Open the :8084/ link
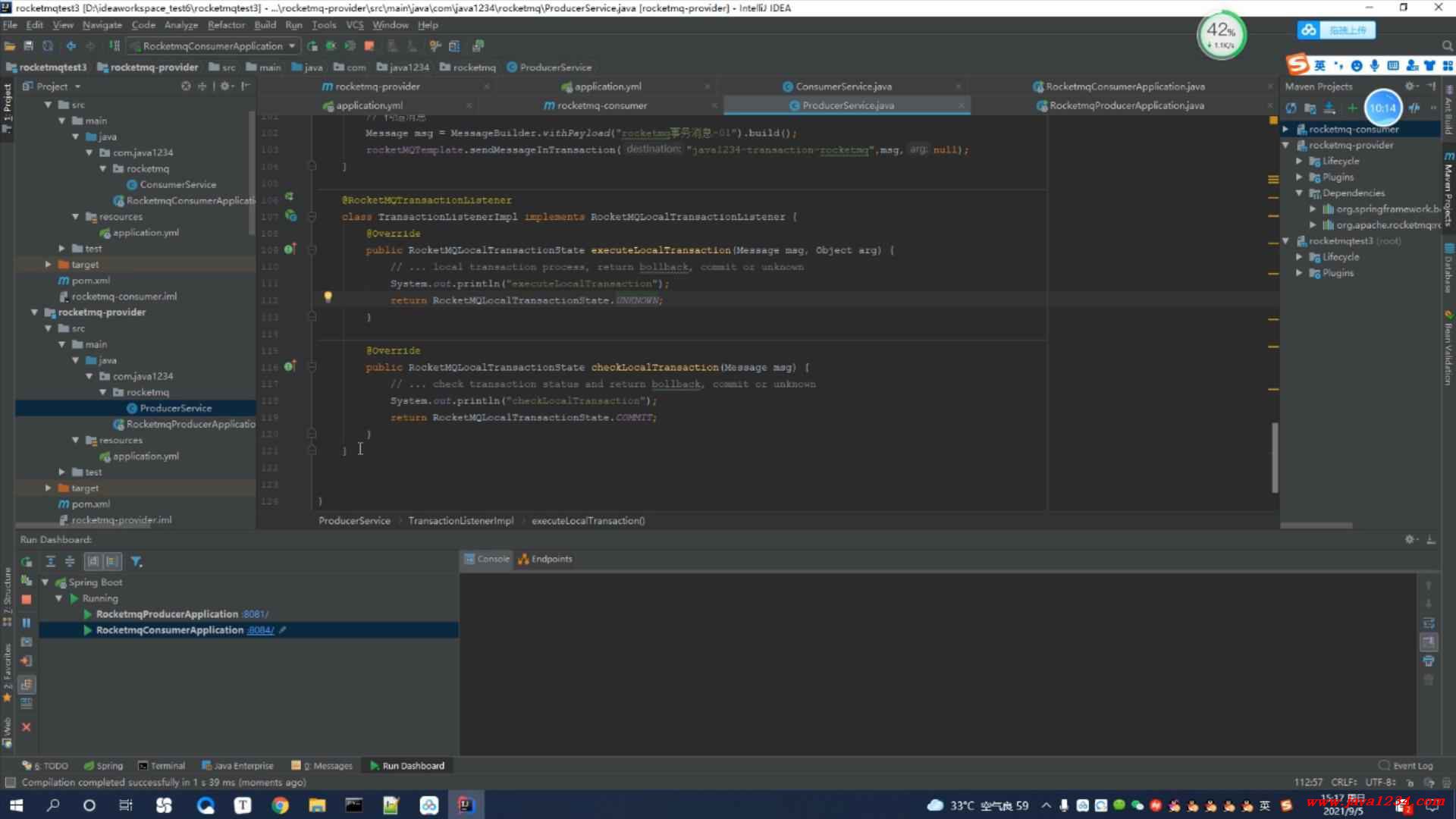 (261, 630)
